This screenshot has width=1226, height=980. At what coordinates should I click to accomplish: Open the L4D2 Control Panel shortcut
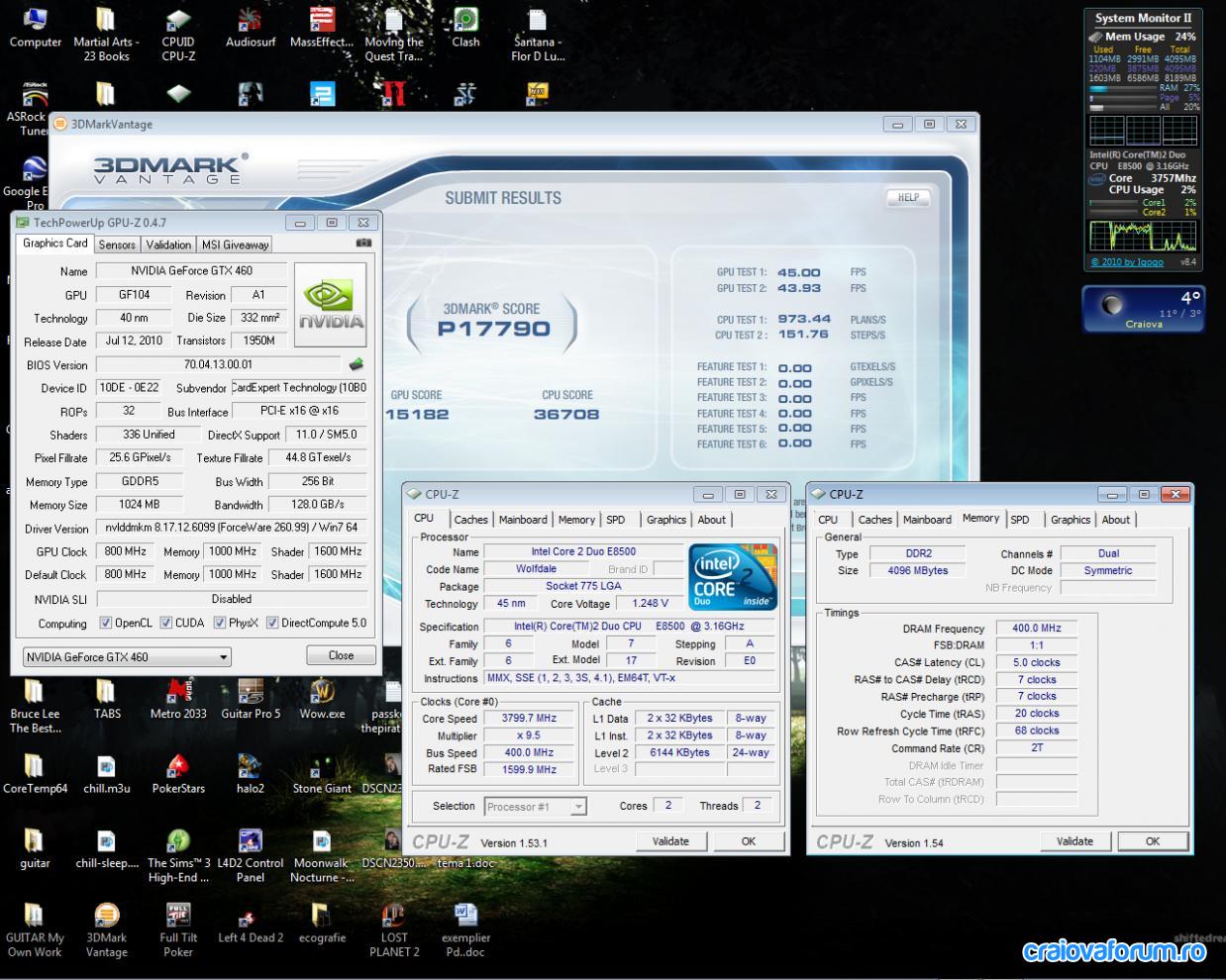[250, 855]
